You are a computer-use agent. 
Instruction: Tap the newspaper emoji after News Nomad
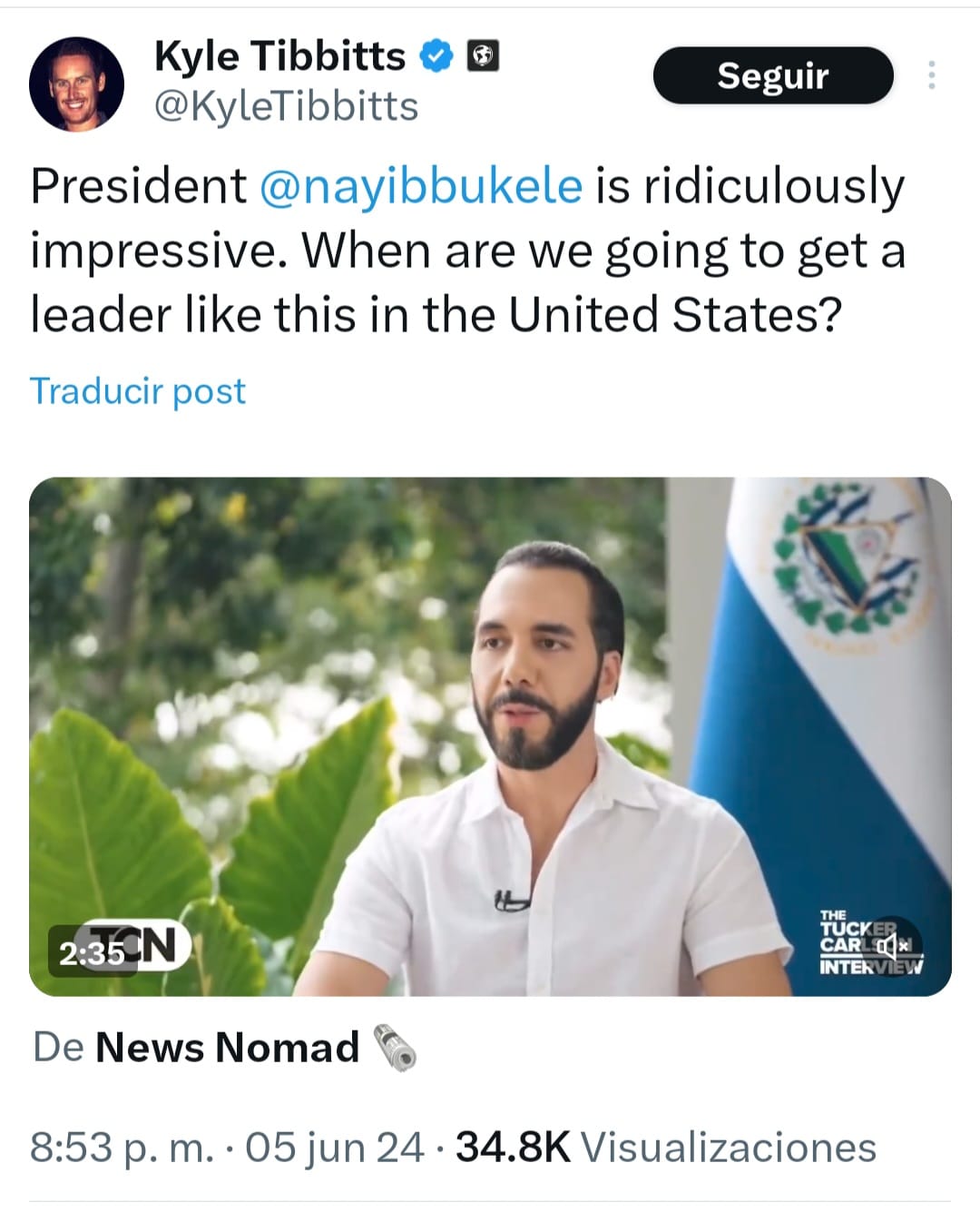(396, 1048)
